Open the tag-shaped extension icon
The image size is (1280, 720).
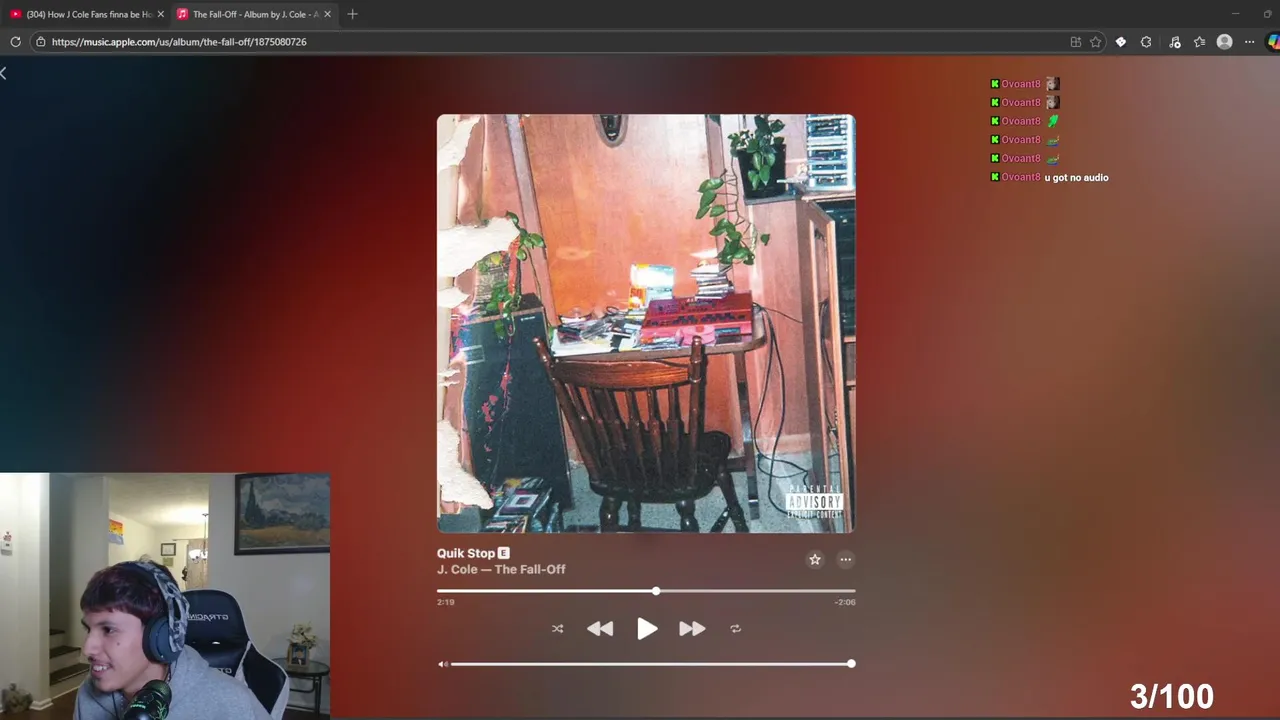(1121, 42)
